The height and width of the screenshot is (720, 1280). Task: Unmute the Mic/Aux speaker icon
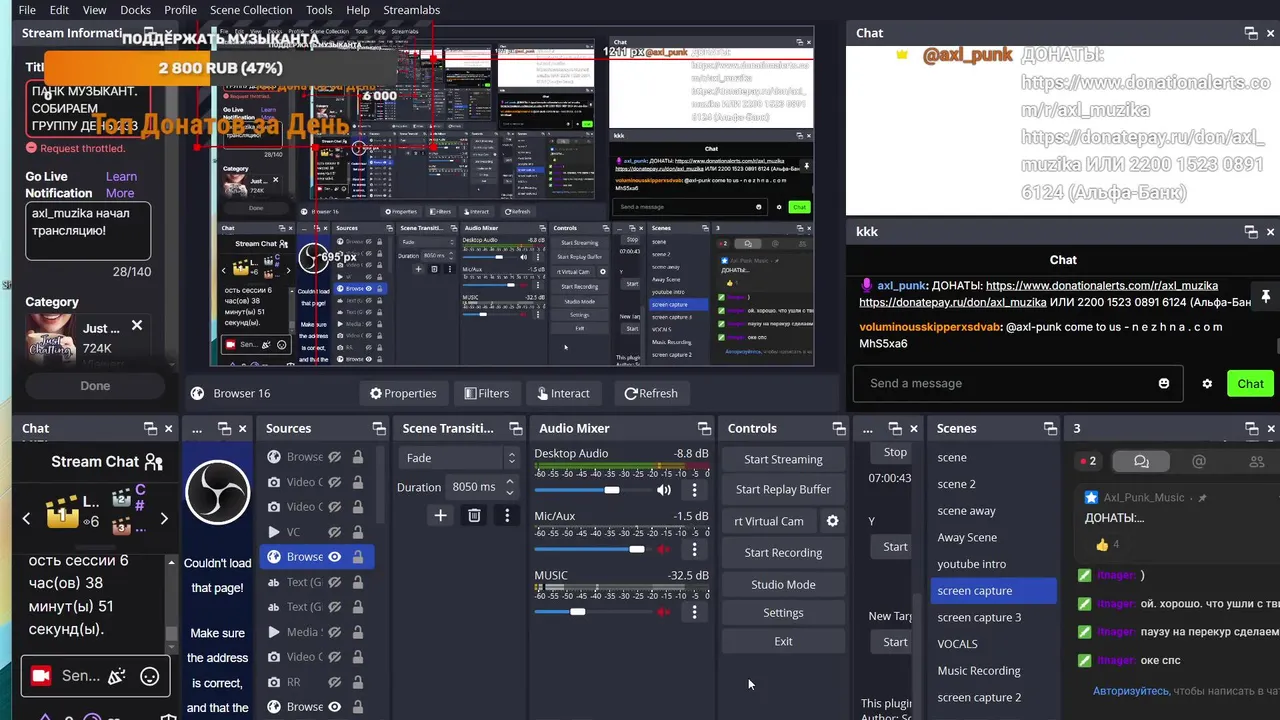click(x=664, y=550)
